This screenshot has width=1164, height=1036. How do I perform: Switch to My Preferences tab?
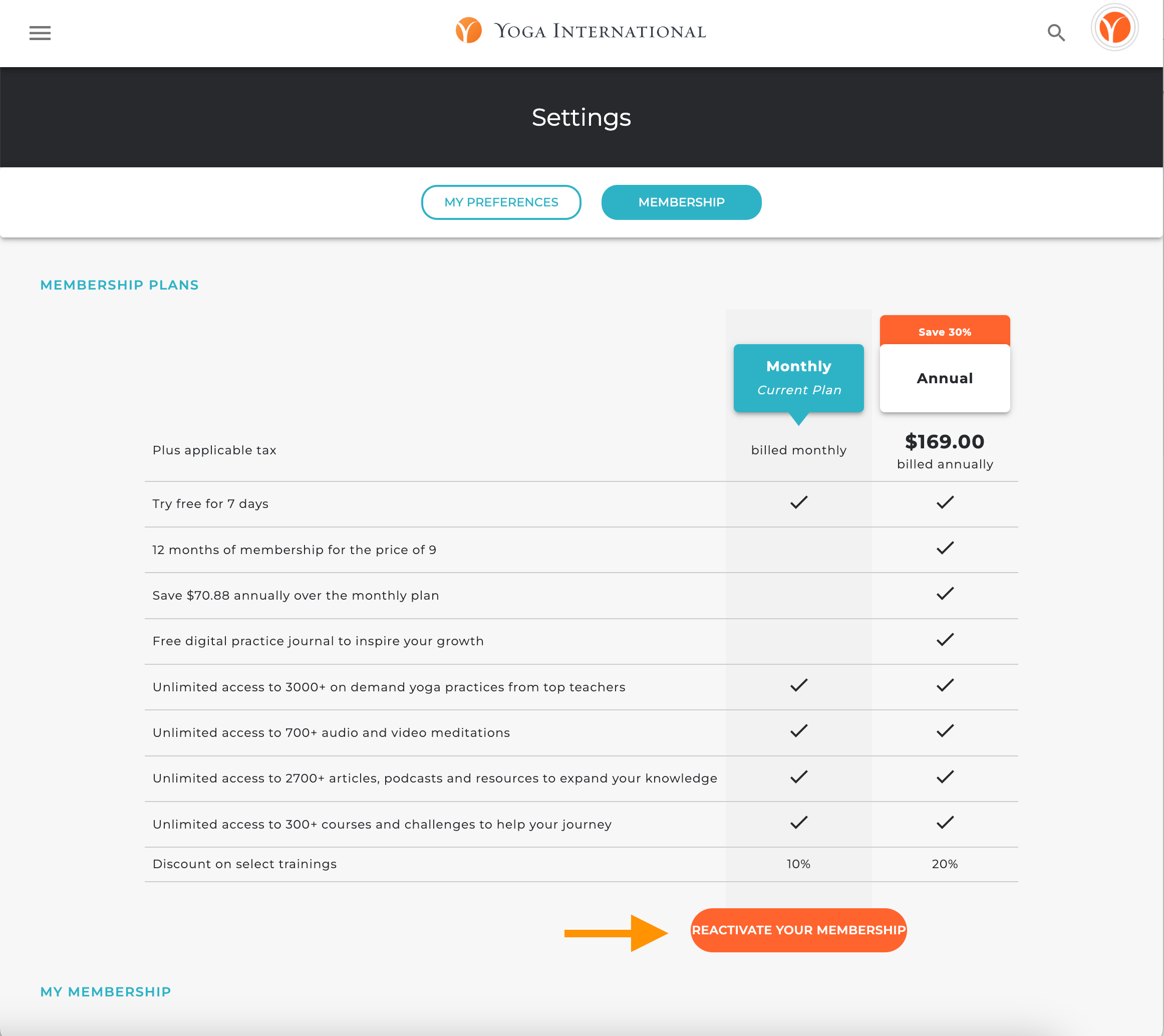(500, 202)
